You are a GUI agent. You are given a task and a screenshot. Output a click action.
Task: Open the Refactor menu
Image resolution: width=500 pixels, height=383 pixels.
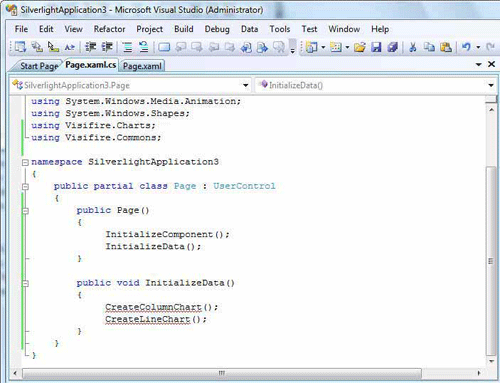point(109,29)
